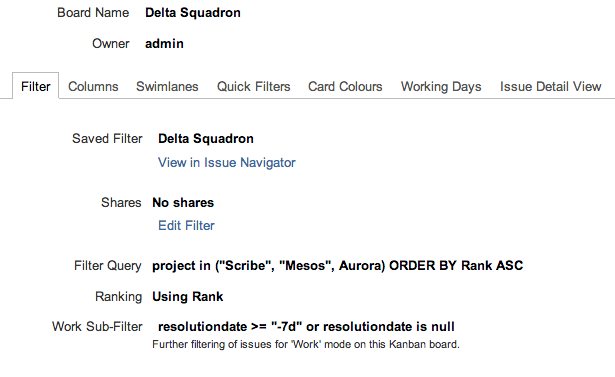This screenshot has width=615, height=377.
Task: Open the Issue Detail View tab
Action: click(x=550, y=86)
